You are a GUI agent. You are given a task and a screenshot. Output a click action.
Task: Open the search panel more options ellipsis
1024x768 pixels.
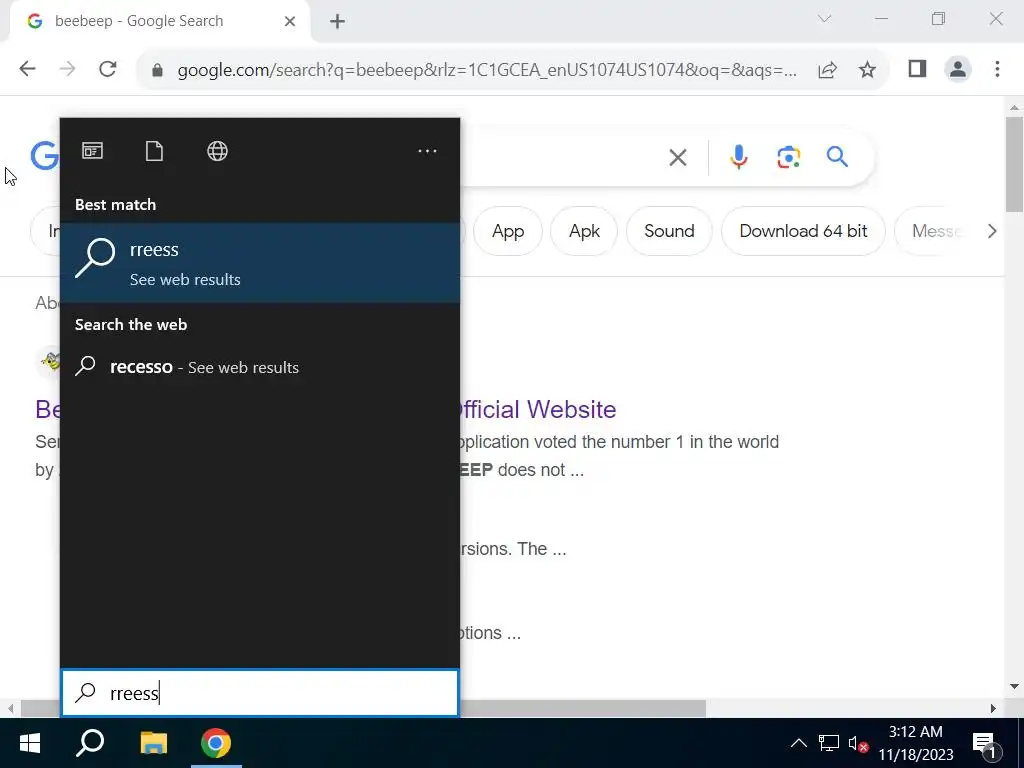427,151
